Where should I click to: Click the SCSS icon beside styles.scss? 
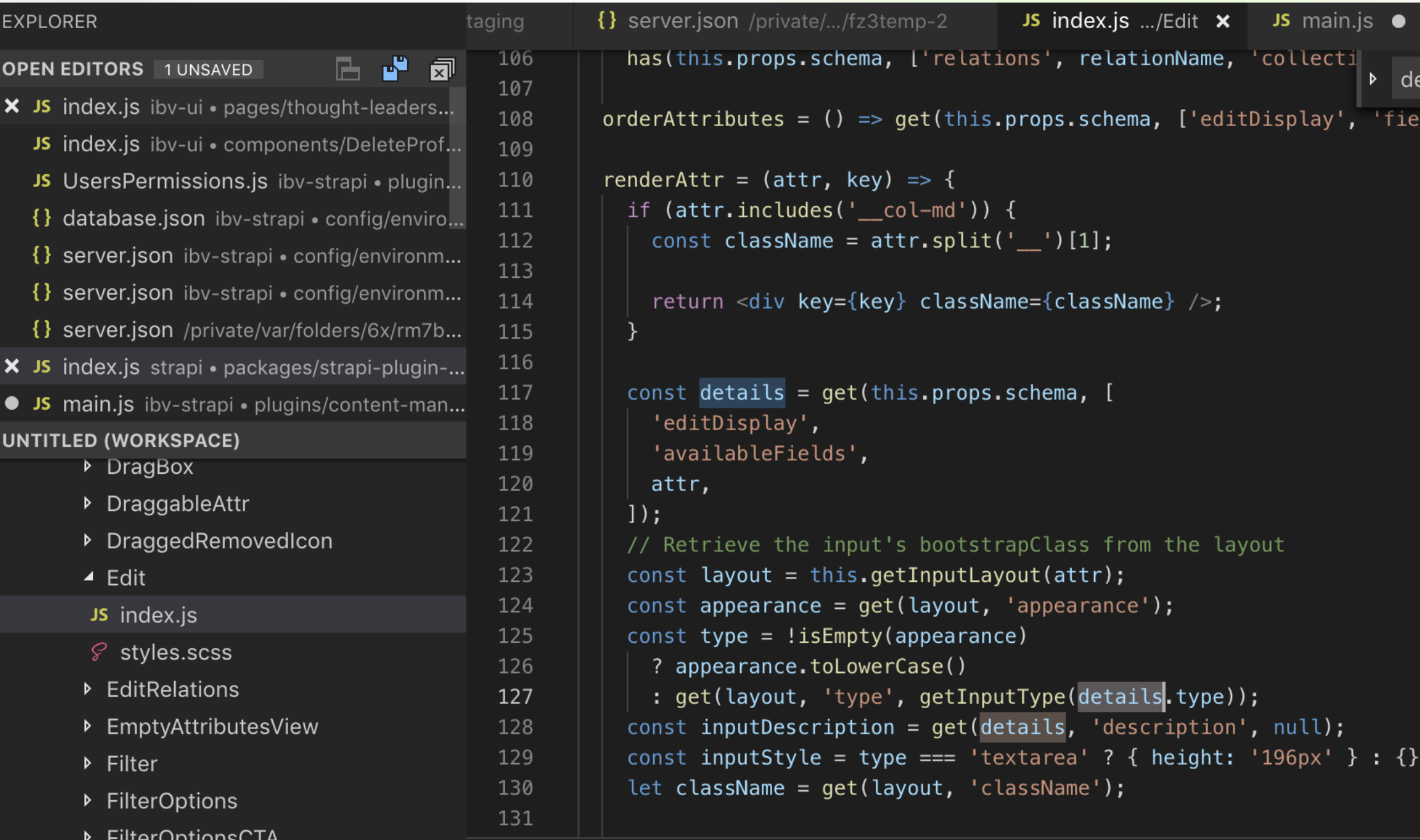click(x=99, y=652)
